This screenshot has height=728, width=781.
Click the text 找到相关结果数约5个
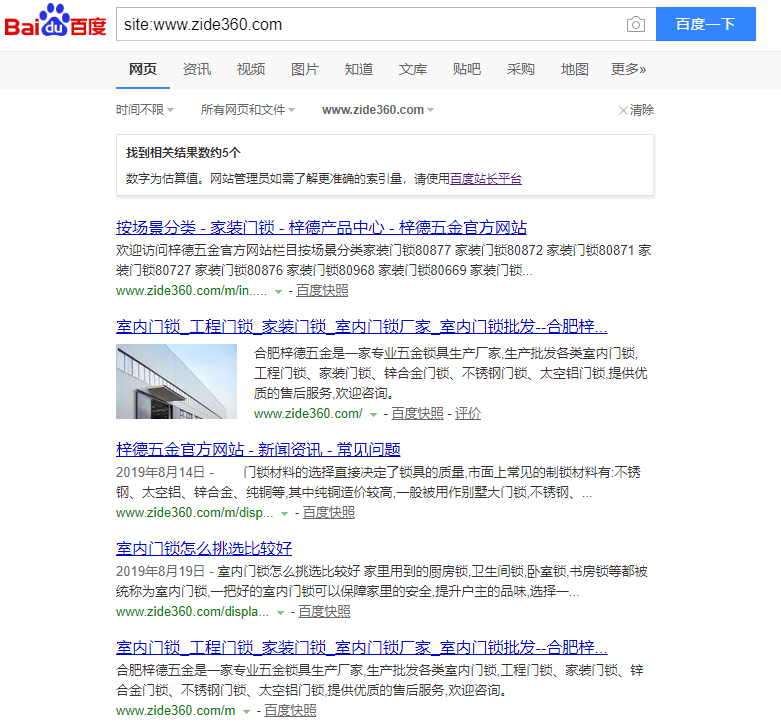(x=183, y=153)
